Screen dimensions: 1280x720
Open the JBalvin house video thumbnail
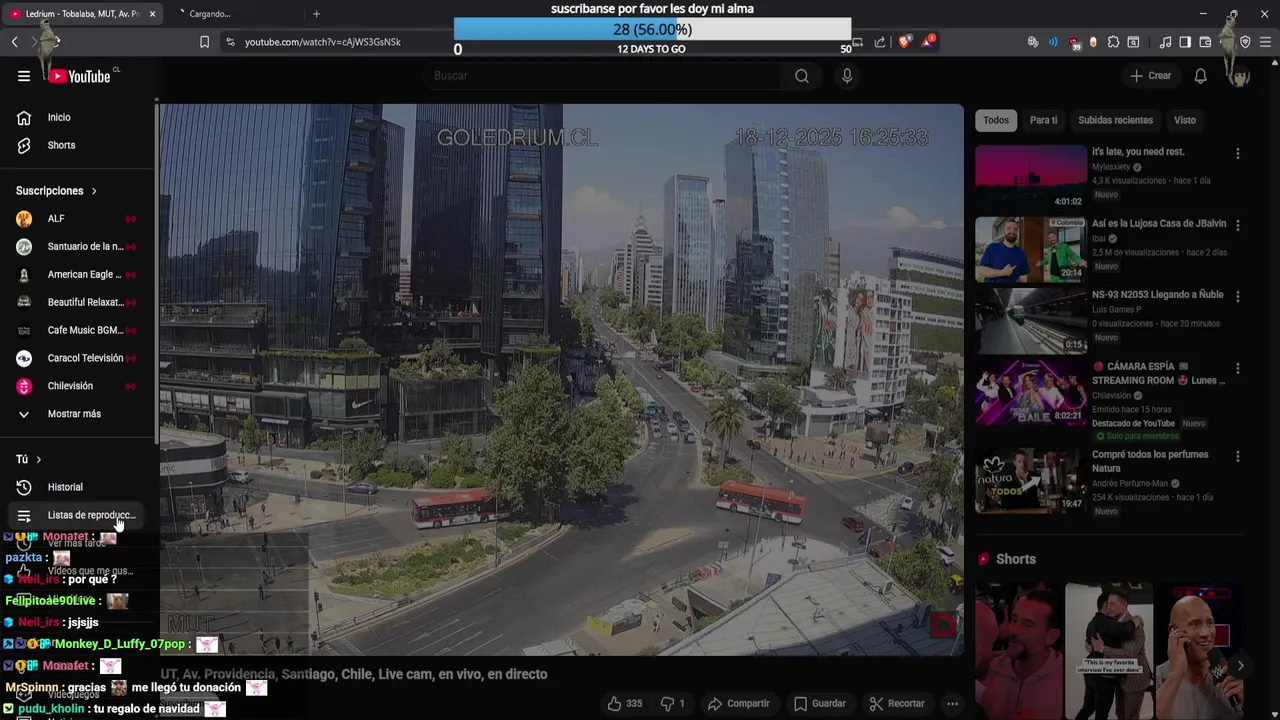point(1030,250)
